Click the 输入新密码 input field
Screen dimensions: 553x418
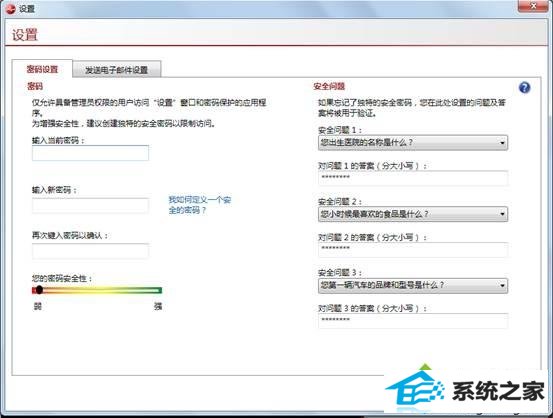point(90,205)
